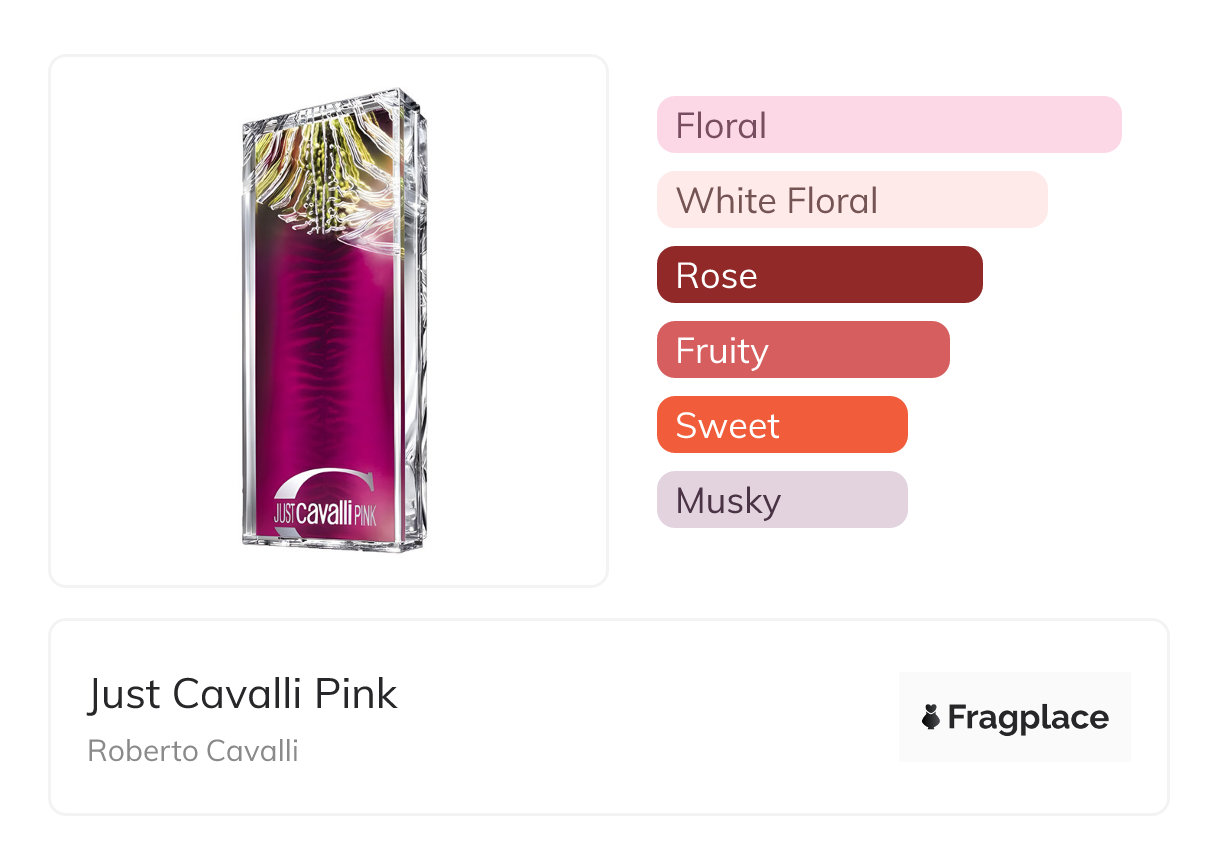Select the White Floral accord bar
The height and width of the screenshot is (864, 1218).
[851, 200]
